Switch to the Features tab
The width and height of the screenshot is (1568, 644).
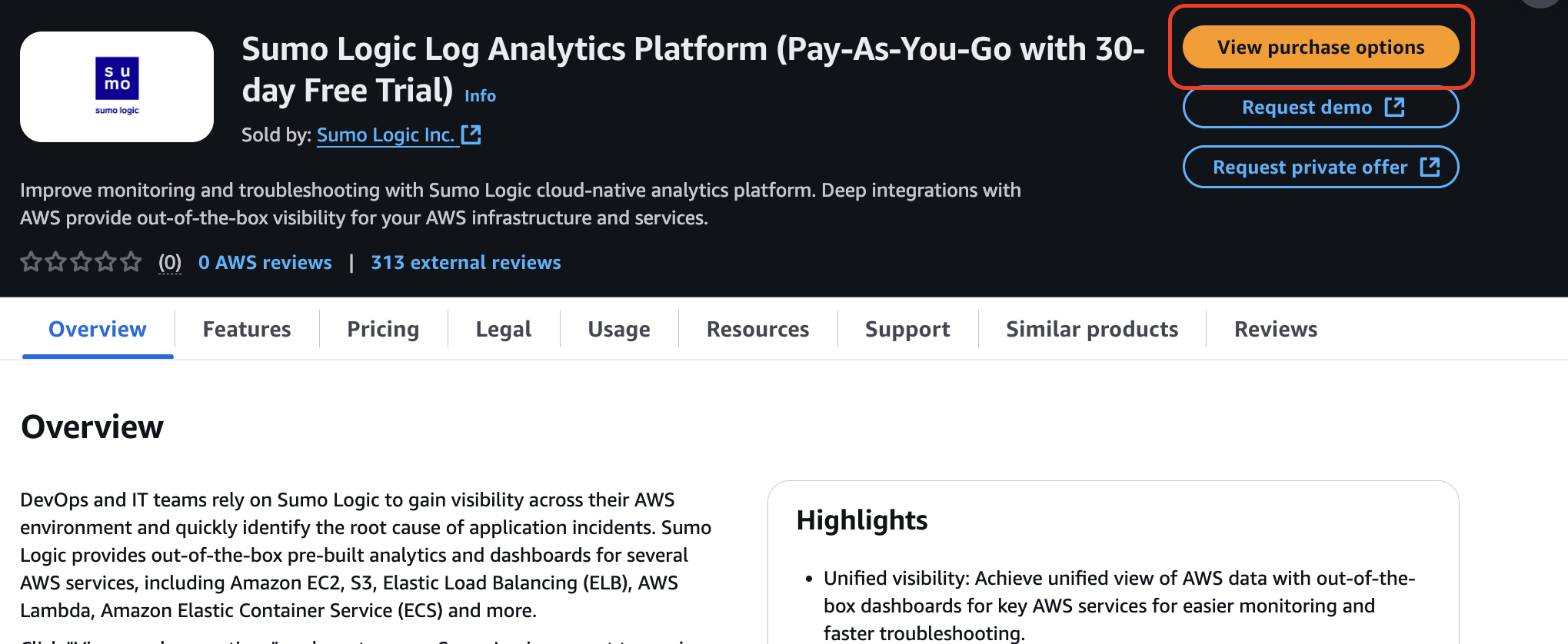247,329
